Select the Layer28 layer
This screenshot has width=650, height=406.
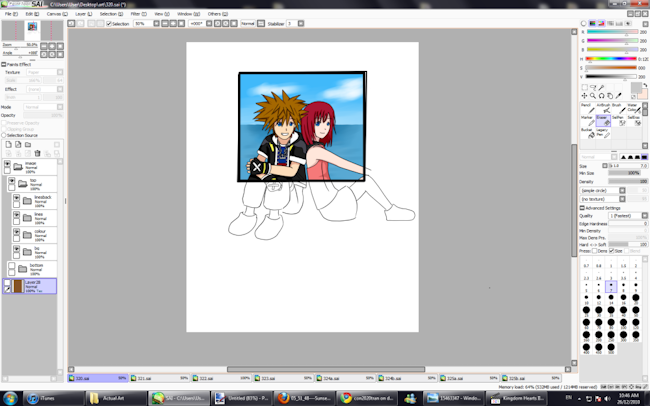pyautogui.click(x=29, y=286)
